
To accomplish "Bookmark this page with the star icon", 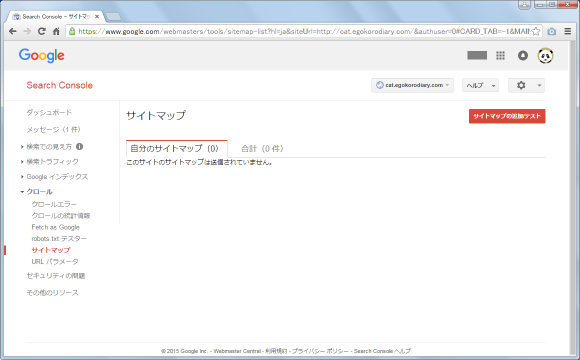I will click(536, 31).
